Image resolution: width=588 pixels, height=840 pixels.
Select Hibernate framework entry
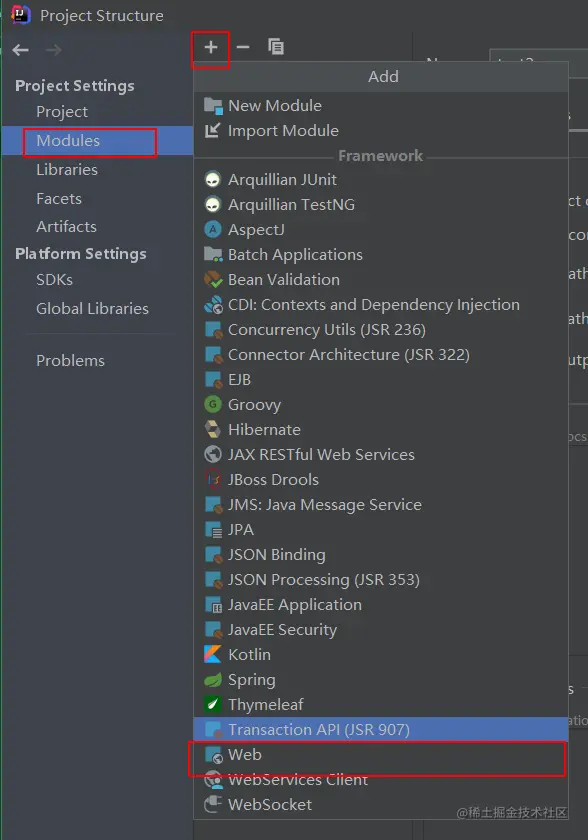(x=381, y=429)
